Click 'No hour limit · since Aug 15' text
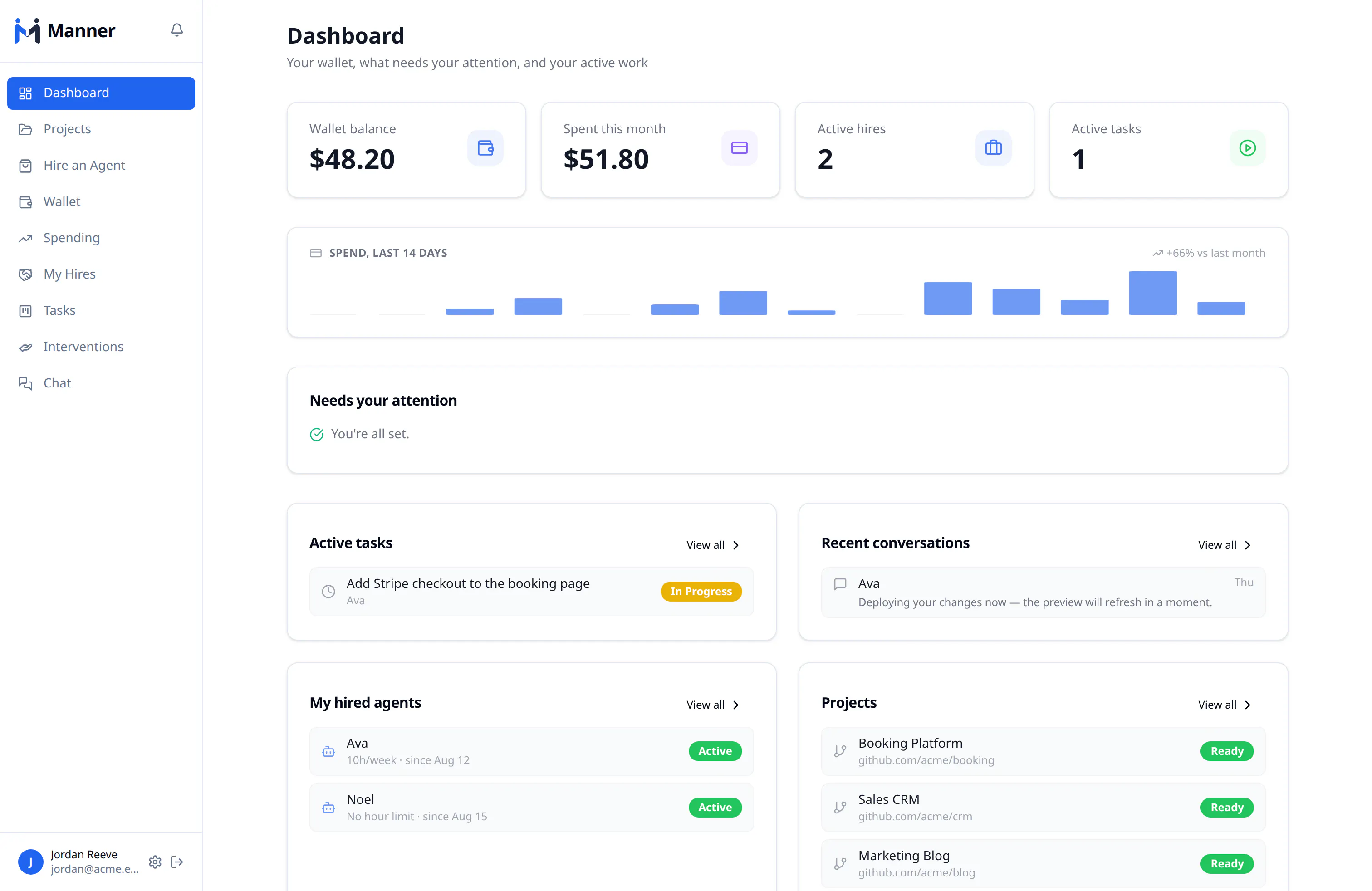1372x891 pixels. 417,816
